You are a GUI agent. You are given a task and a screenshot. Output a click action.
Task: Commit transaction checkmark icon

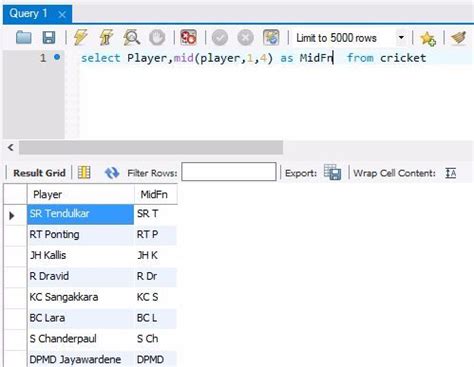pyautogui.click(x=220, y=38)
